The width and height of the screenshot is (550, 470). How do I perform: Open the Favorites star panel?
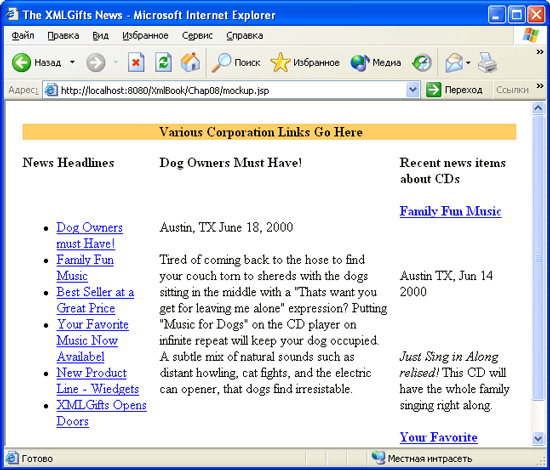tap(305, 63)
